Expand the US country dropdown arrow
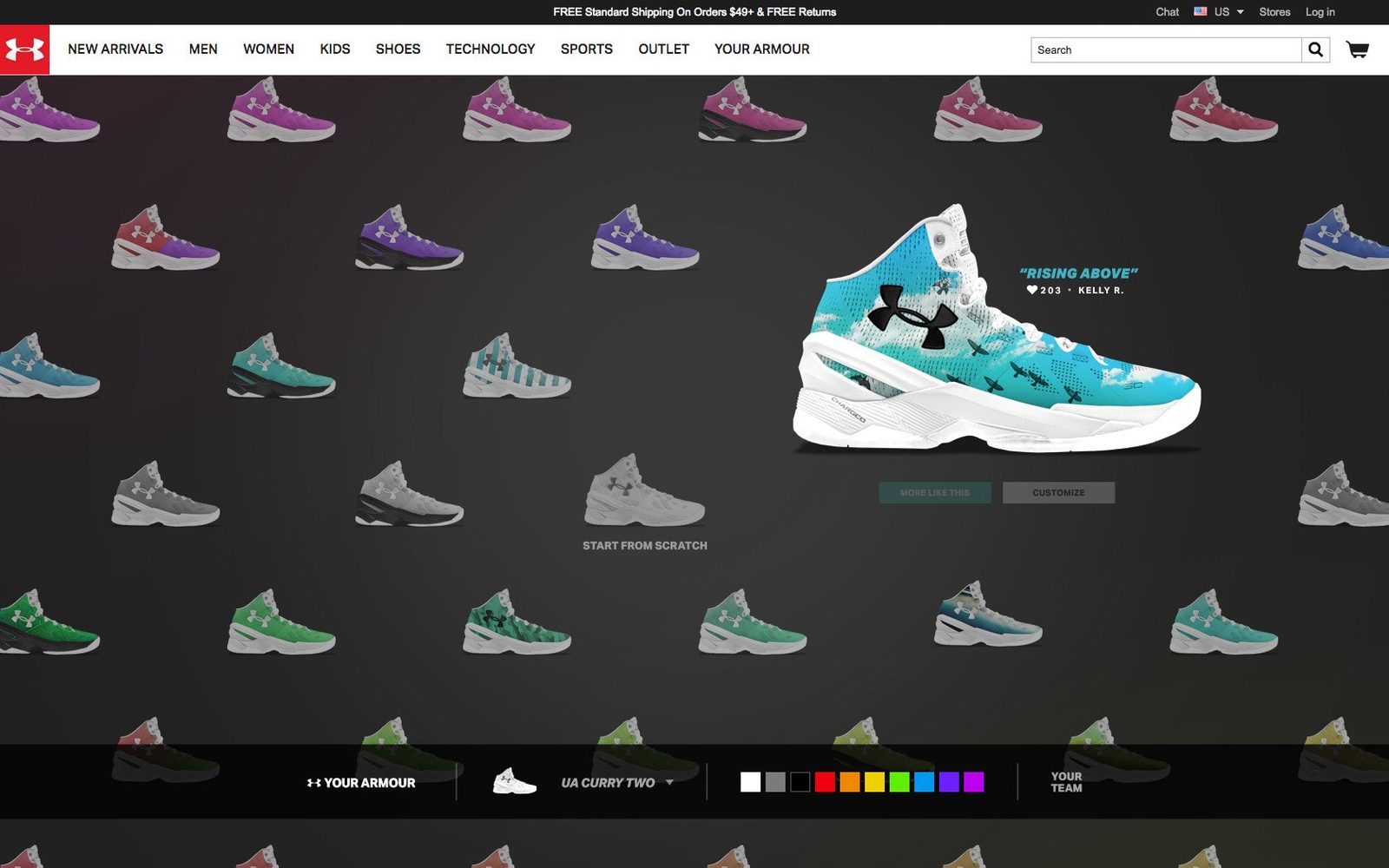The height and width of the screenshot is (868, 1389). (1240, 12)
